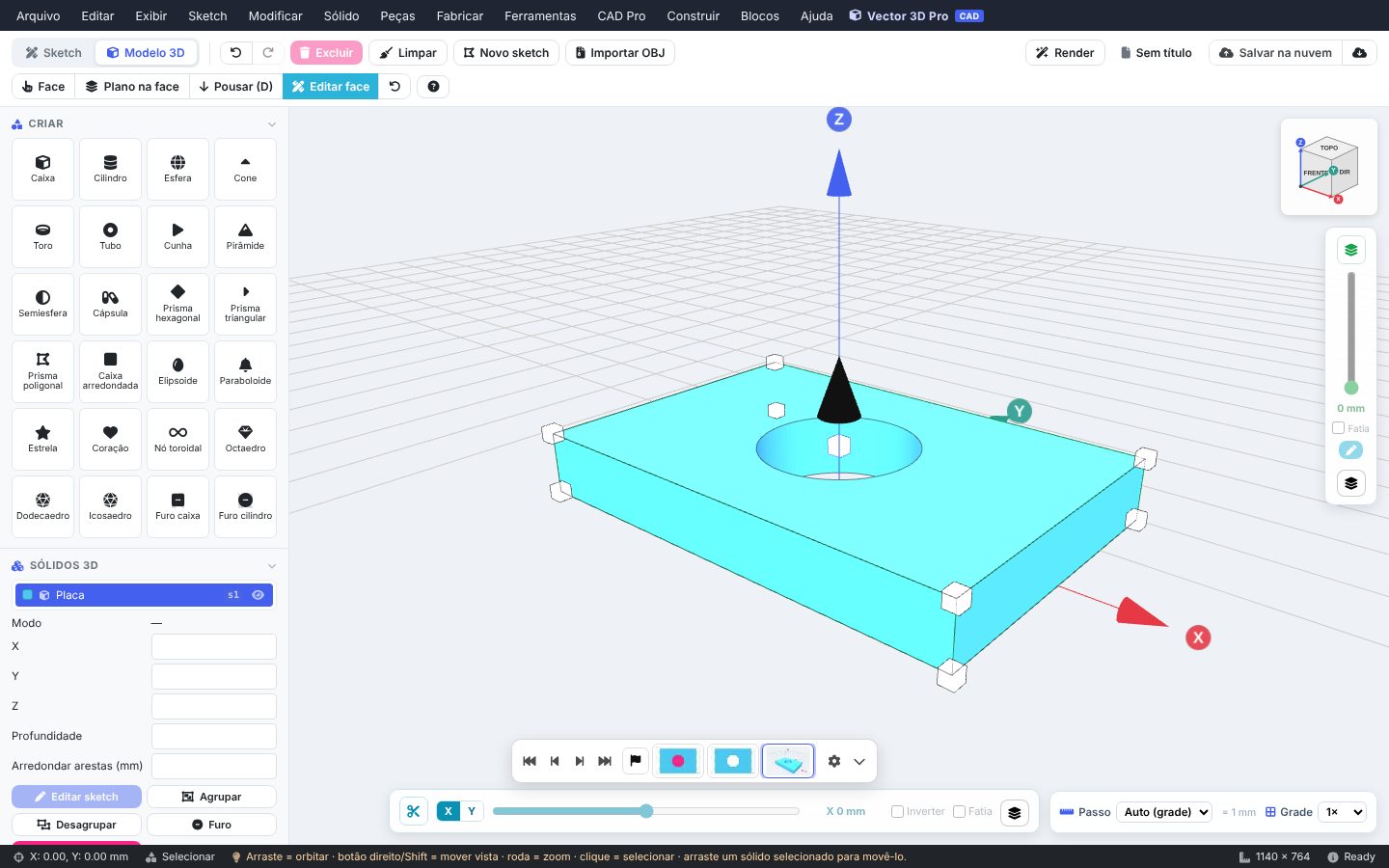Screen dimensions: 1389x868
Task: Open the Sólido menu
Action: click(x=341, y=15)
